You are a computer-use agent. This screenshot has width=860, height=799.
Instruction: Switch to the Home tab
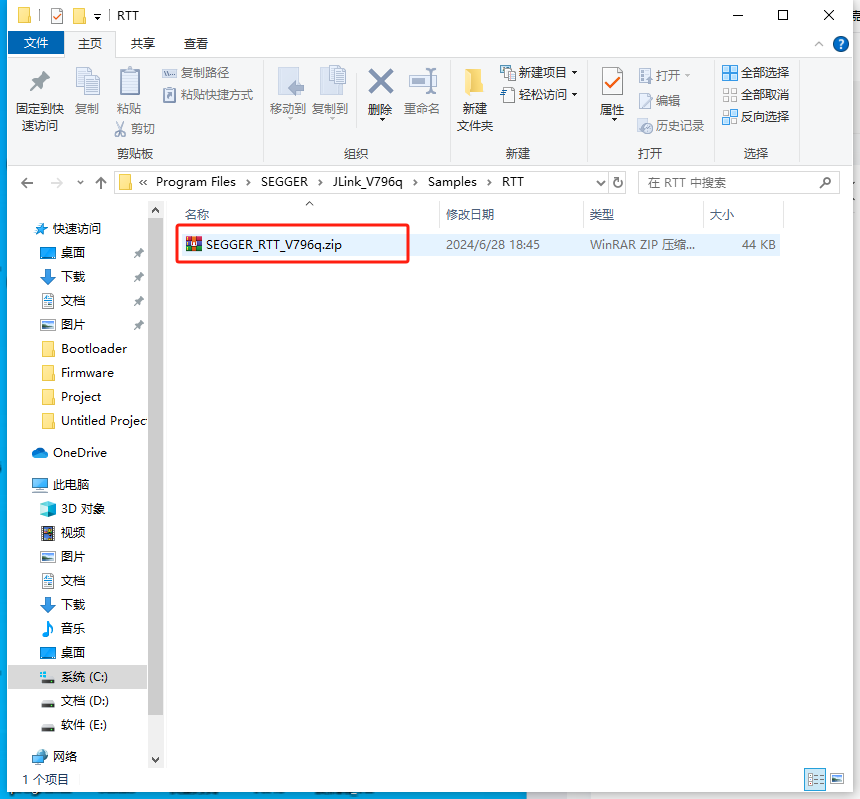(90, 43)
